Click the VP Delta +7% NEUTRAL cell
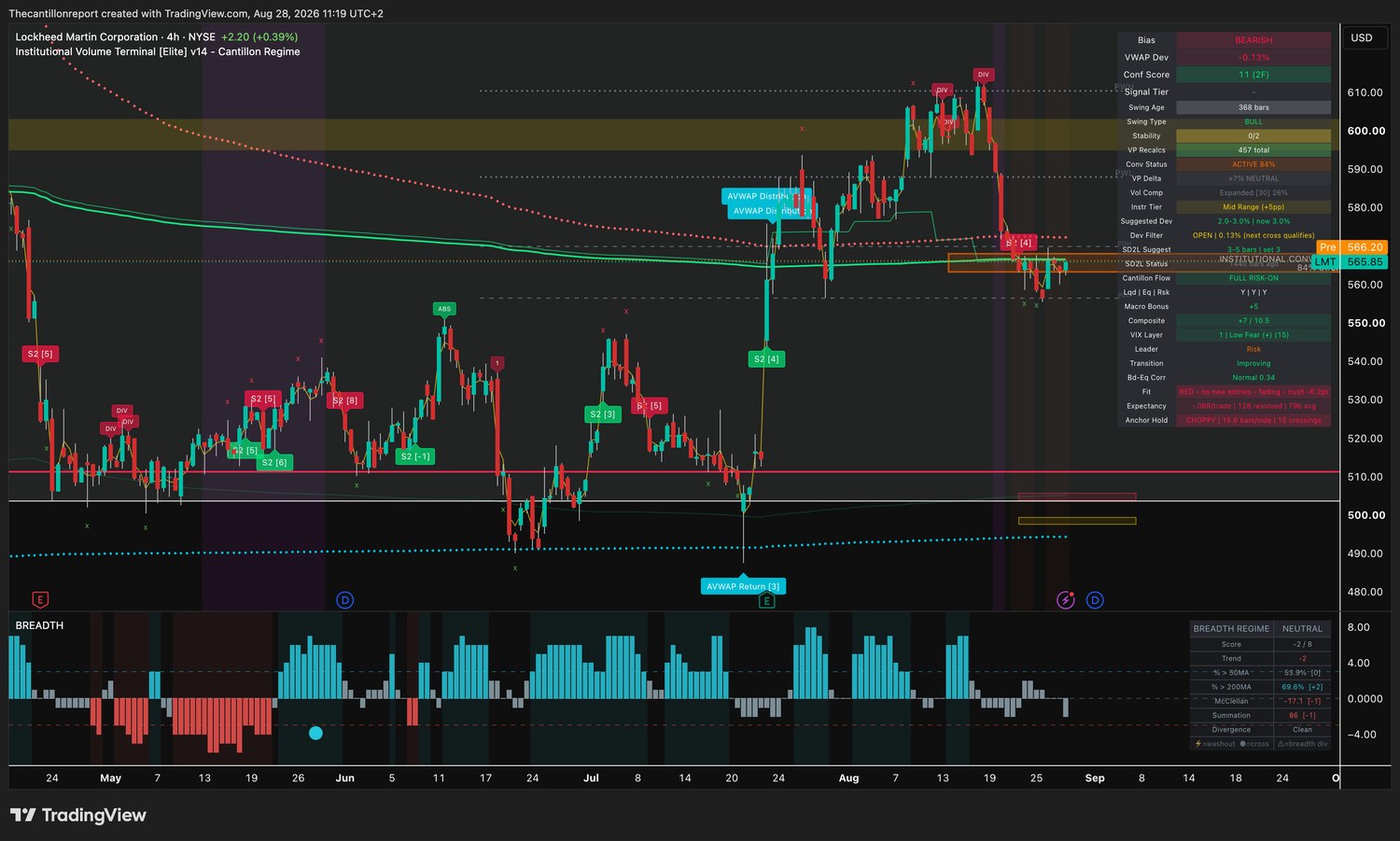Image resolution: width=1400 pixels, height=841 pixels. pos(1253,178)
